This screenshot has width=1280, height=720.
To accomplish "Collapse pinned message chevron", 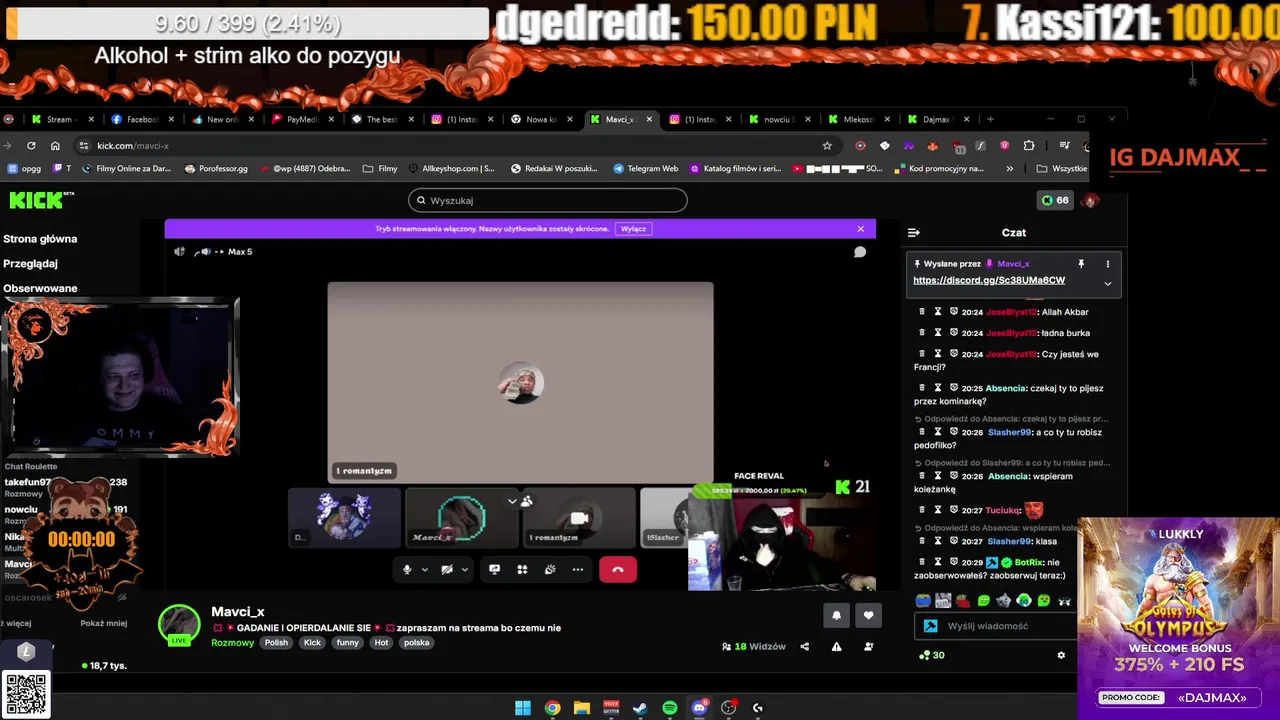I will click(x=1107, y=283).
